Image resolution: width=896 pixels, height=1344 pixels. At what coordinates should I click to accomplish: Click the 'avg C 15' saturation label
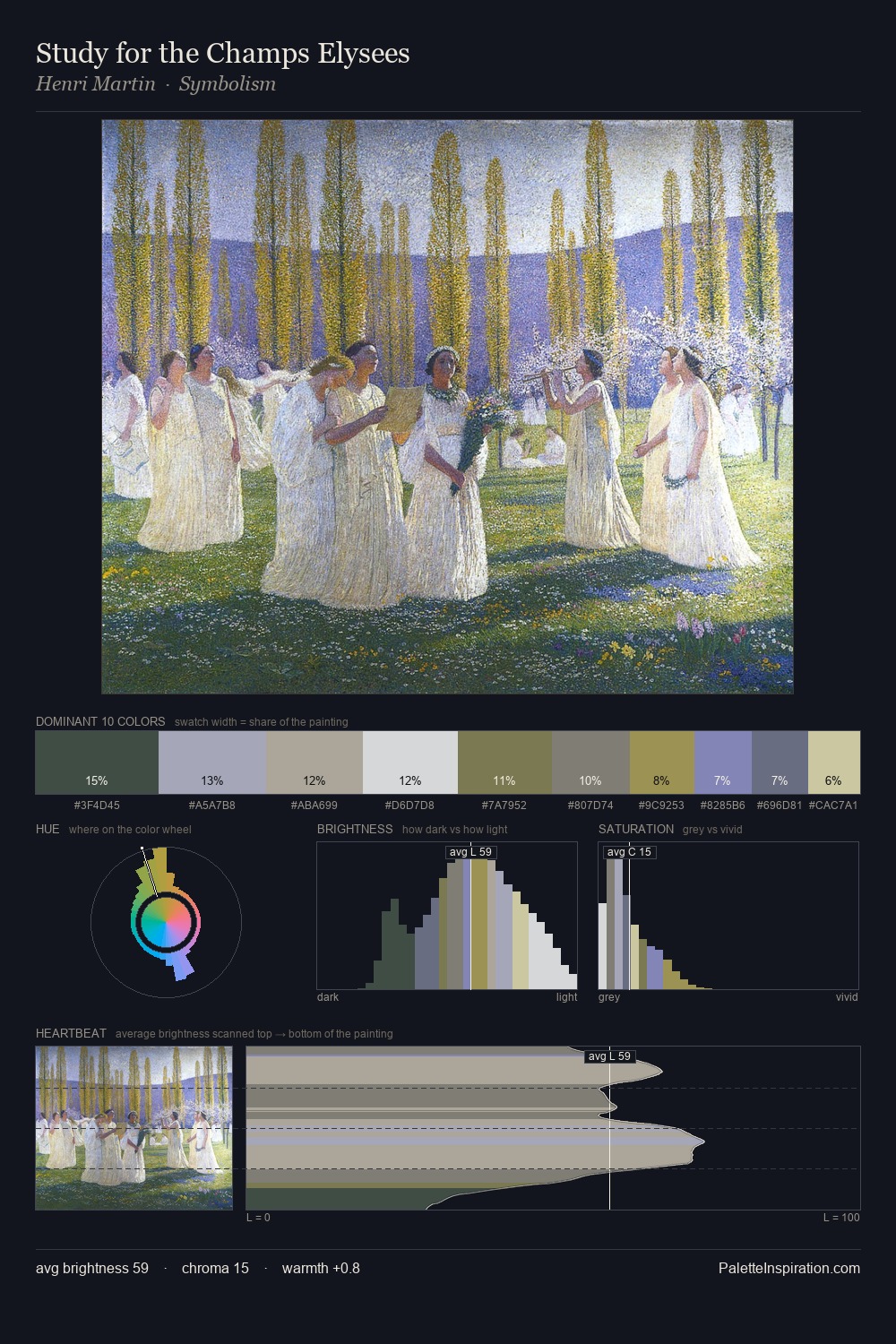629,852
